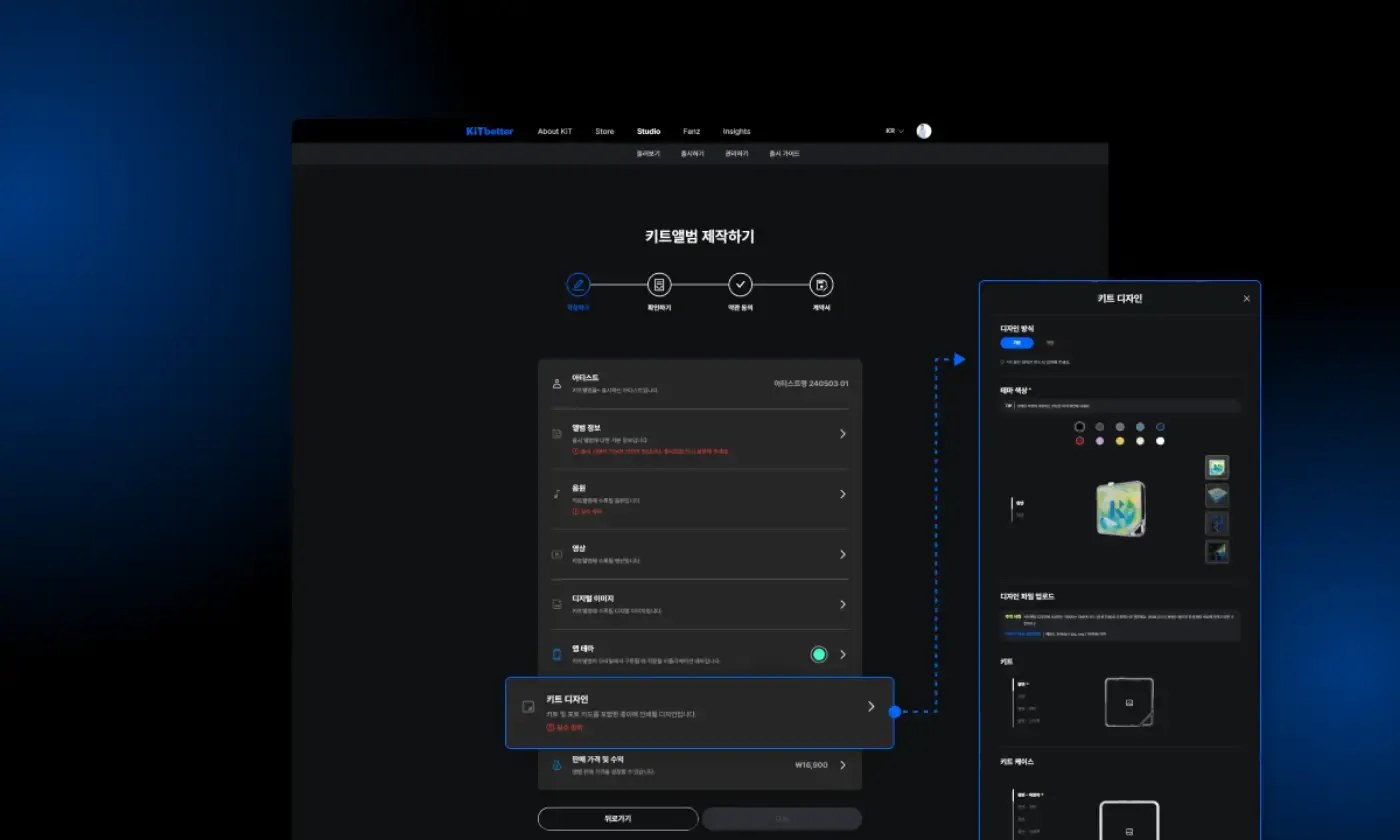Expand the 판매 가격 및 수익 row chevron
The image size is (1400, 840).
point(843,765)
